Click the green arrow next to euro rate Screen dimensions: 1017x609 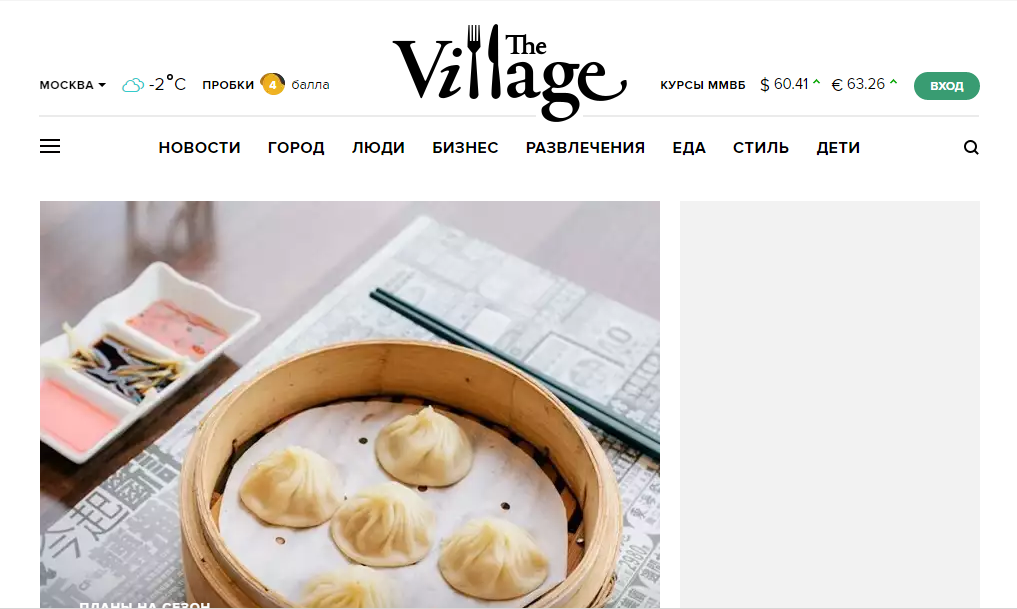pos(894,82)
